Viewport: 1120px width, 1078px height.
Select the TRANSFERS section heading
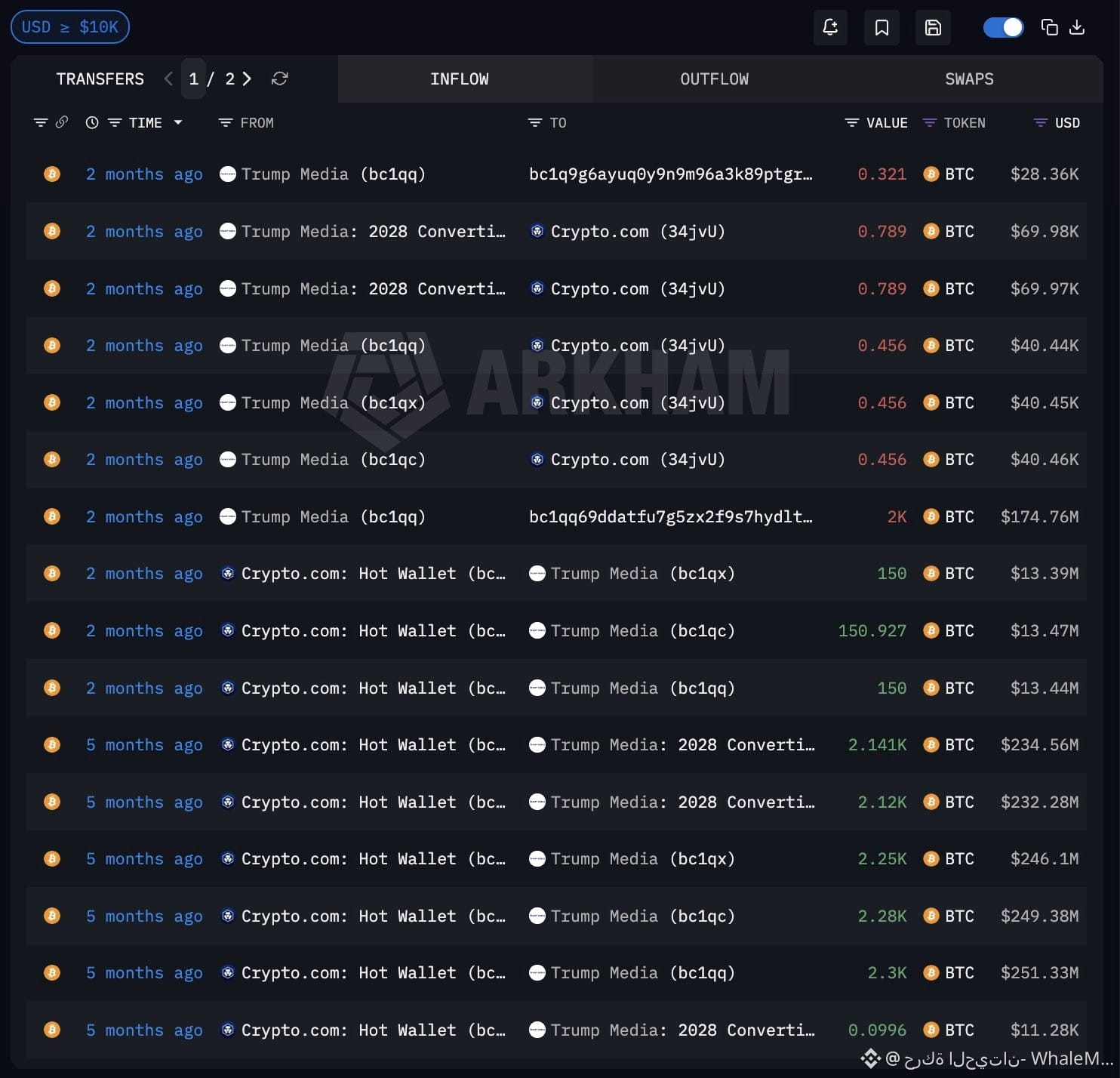point(100,79)
